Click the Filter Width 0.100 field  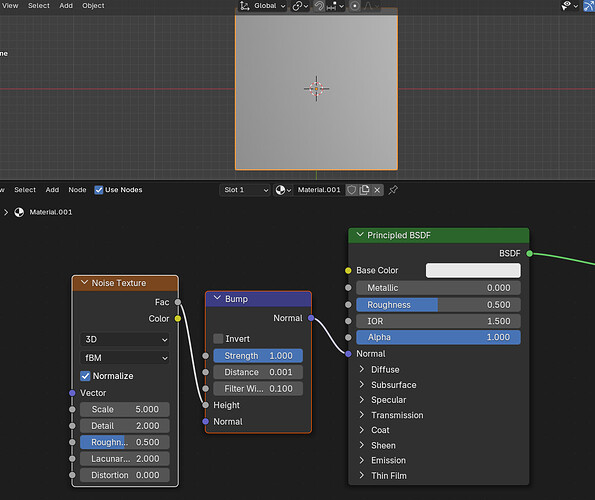(258, 389)
